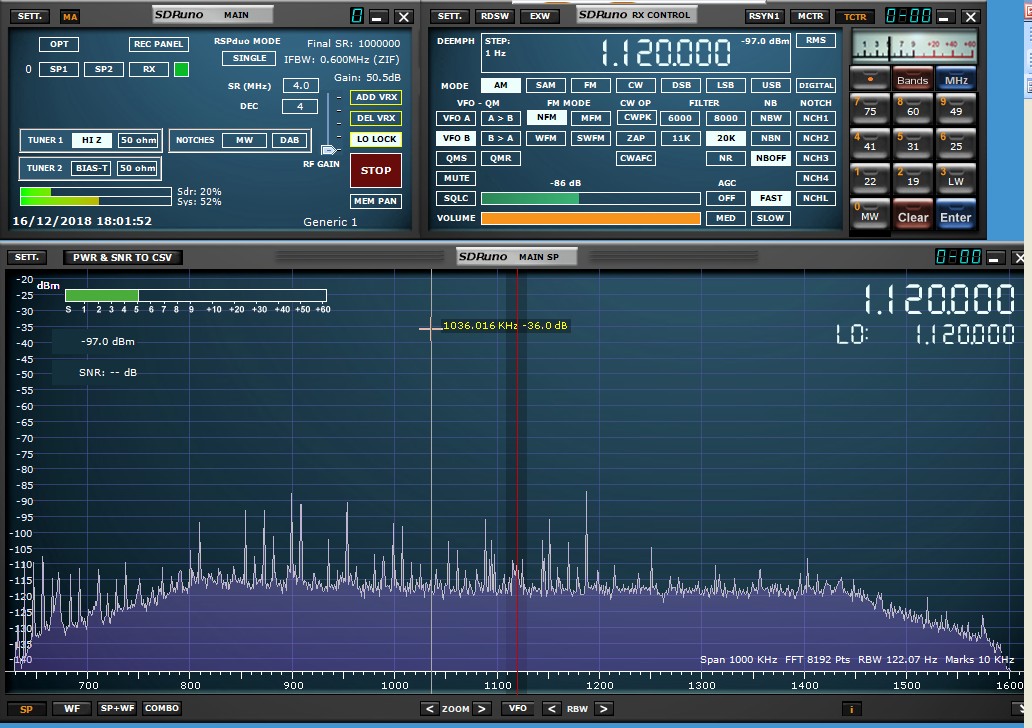Screen dimensions: 1032x728
Task: Open the RDSW window
Action: tap(495, 16)
